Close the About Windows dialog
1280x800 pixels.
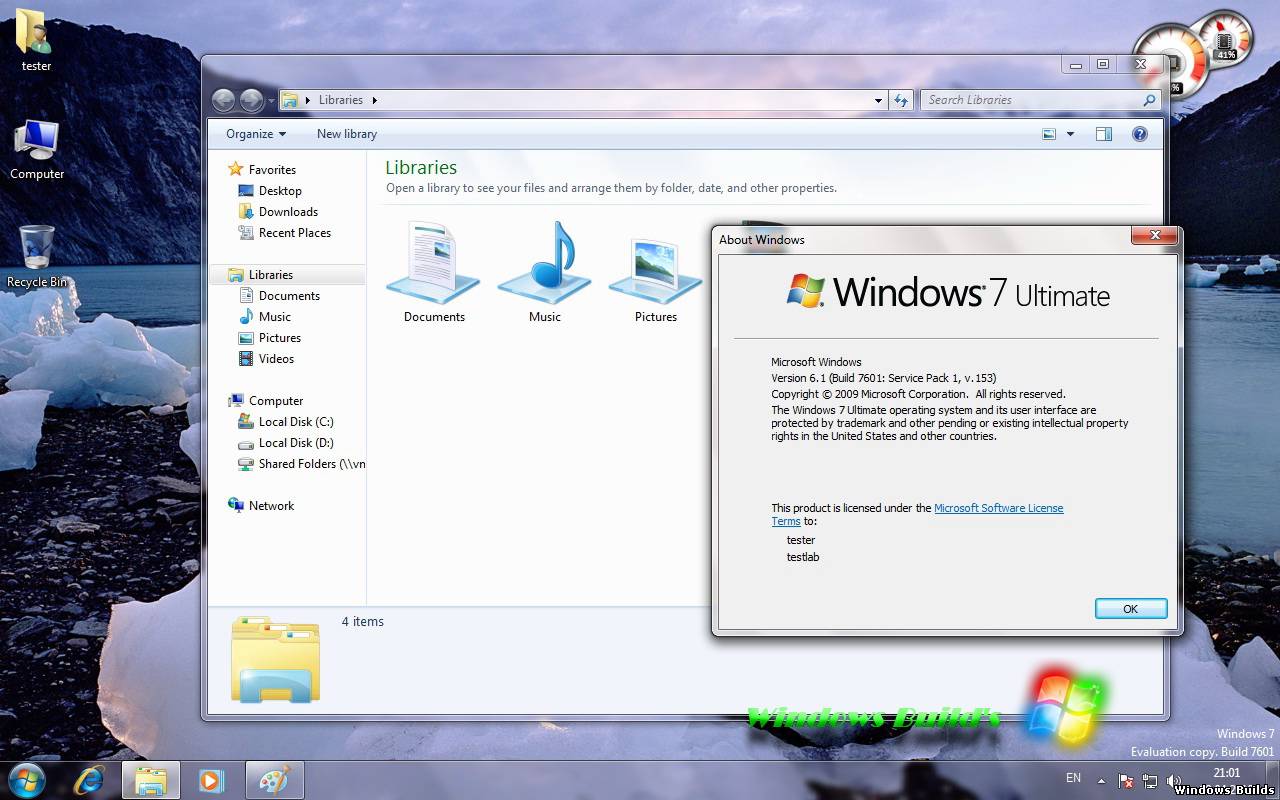tap(1155, 236)
